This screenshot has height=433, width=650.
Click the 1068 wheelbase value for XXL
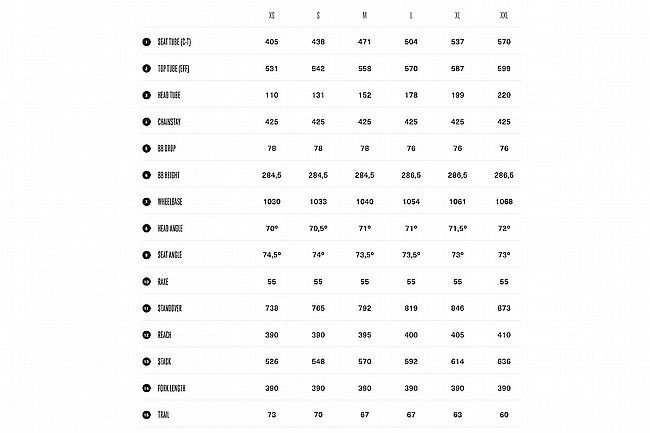(x=502, y=201)
